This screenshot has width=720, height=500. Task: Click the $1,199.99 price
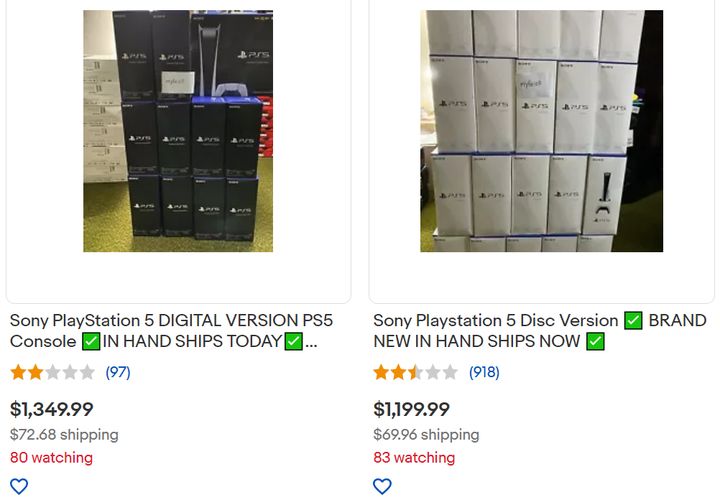pyautogui.click(x=412, y=409)
